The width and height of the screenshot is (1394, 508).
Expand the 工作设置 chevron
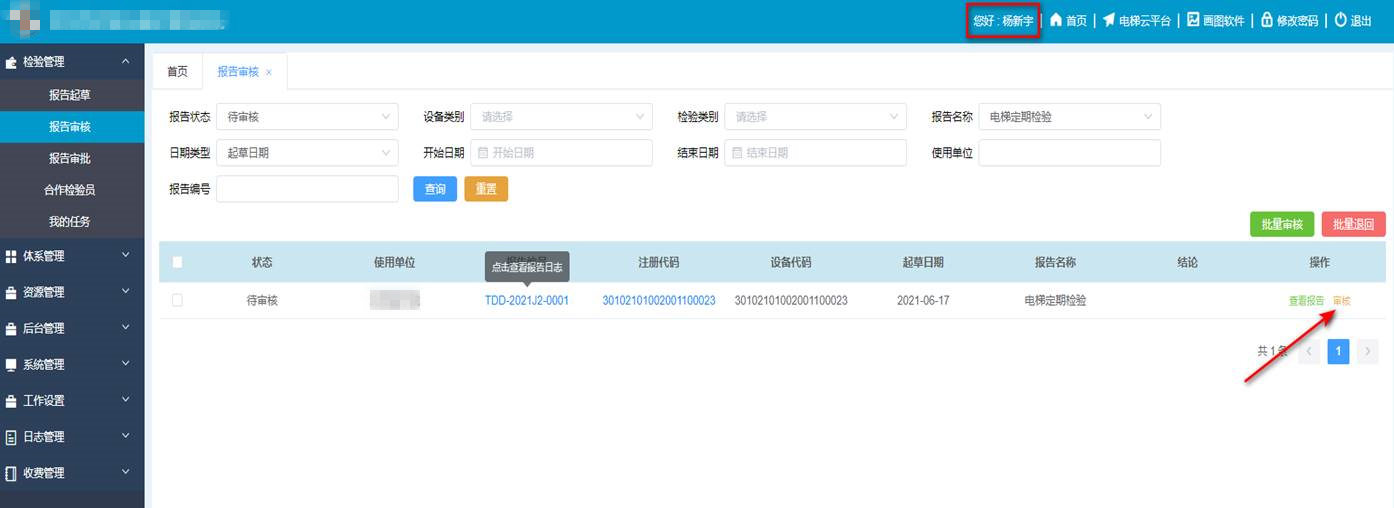point(126,399)
